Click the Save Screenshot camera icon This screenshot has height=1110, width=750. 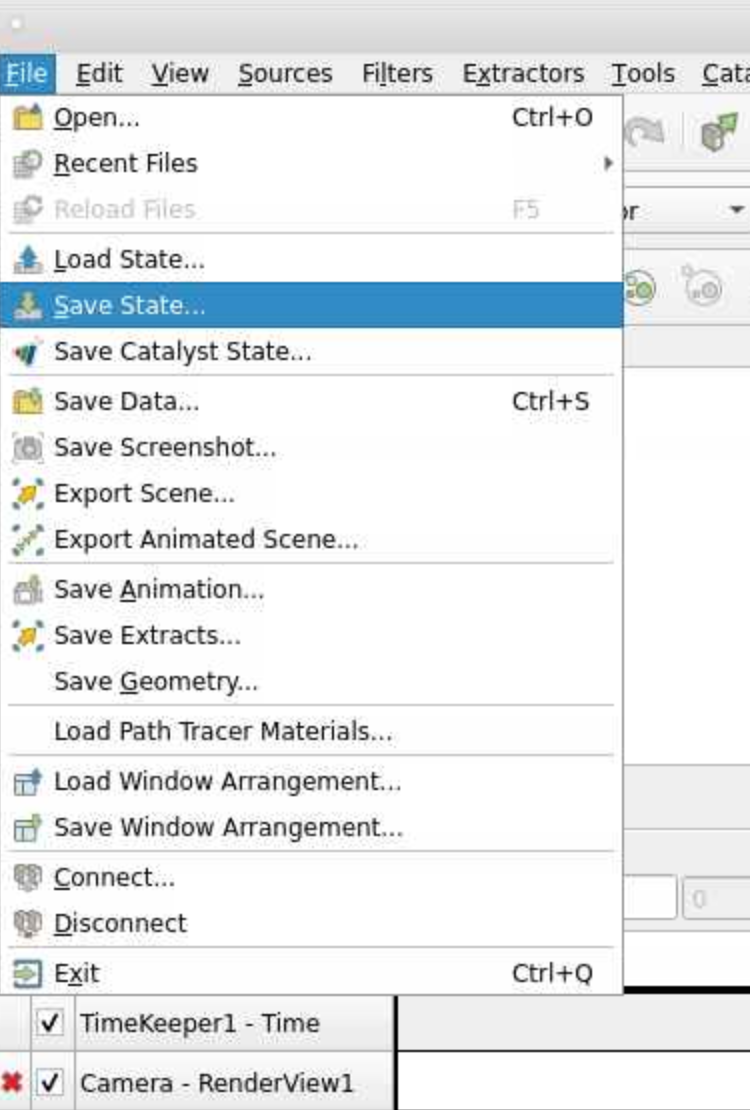click(x=28, y=448)
